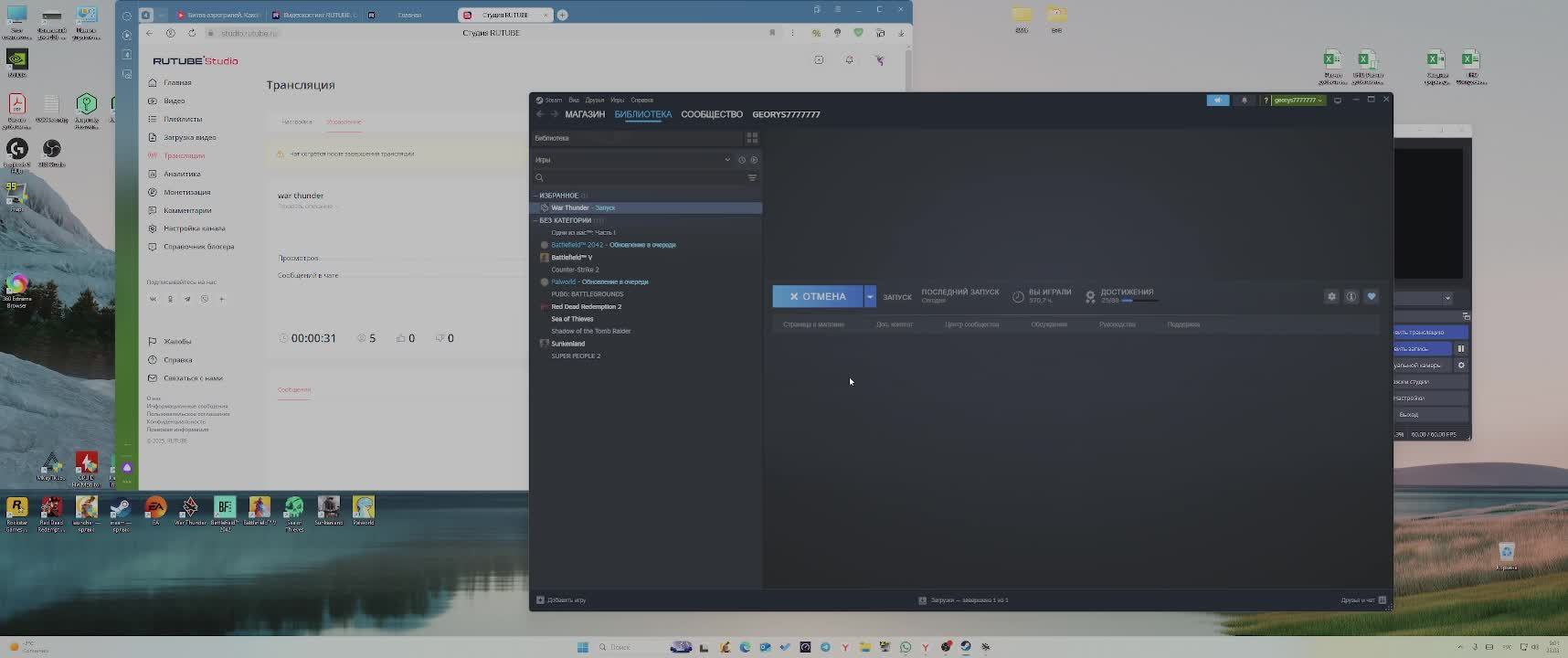Image resolution: width=1568 pixels, height=658 pixels.
Task: Open the georys7777777 account dropdown
Action: coord(1298,101)
